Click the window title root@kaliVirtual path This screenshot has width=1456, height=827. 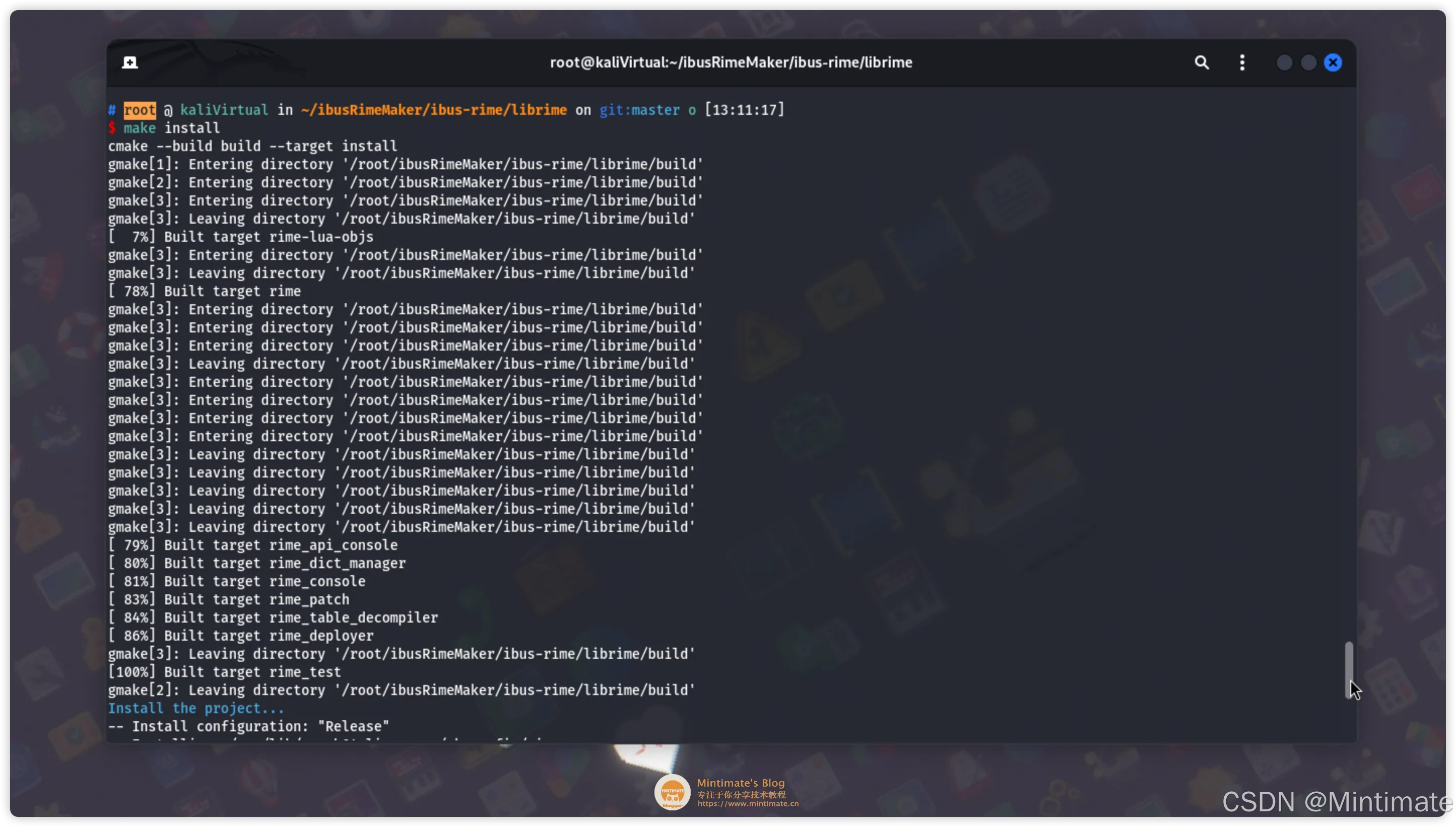click(x=731, y=62)
